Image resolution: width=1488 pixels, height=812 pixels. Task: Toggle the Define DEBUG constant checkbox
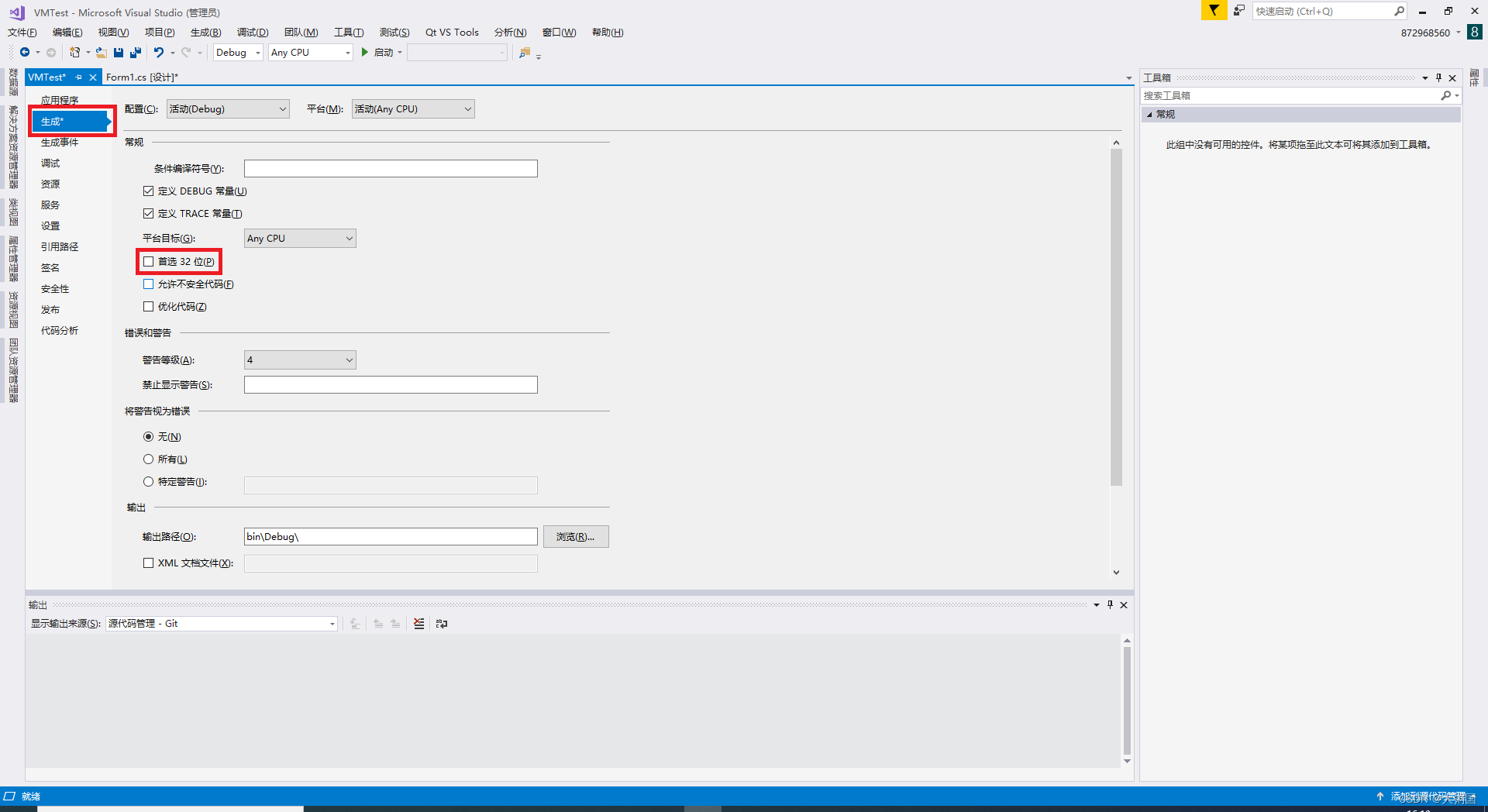coord(148,191)
